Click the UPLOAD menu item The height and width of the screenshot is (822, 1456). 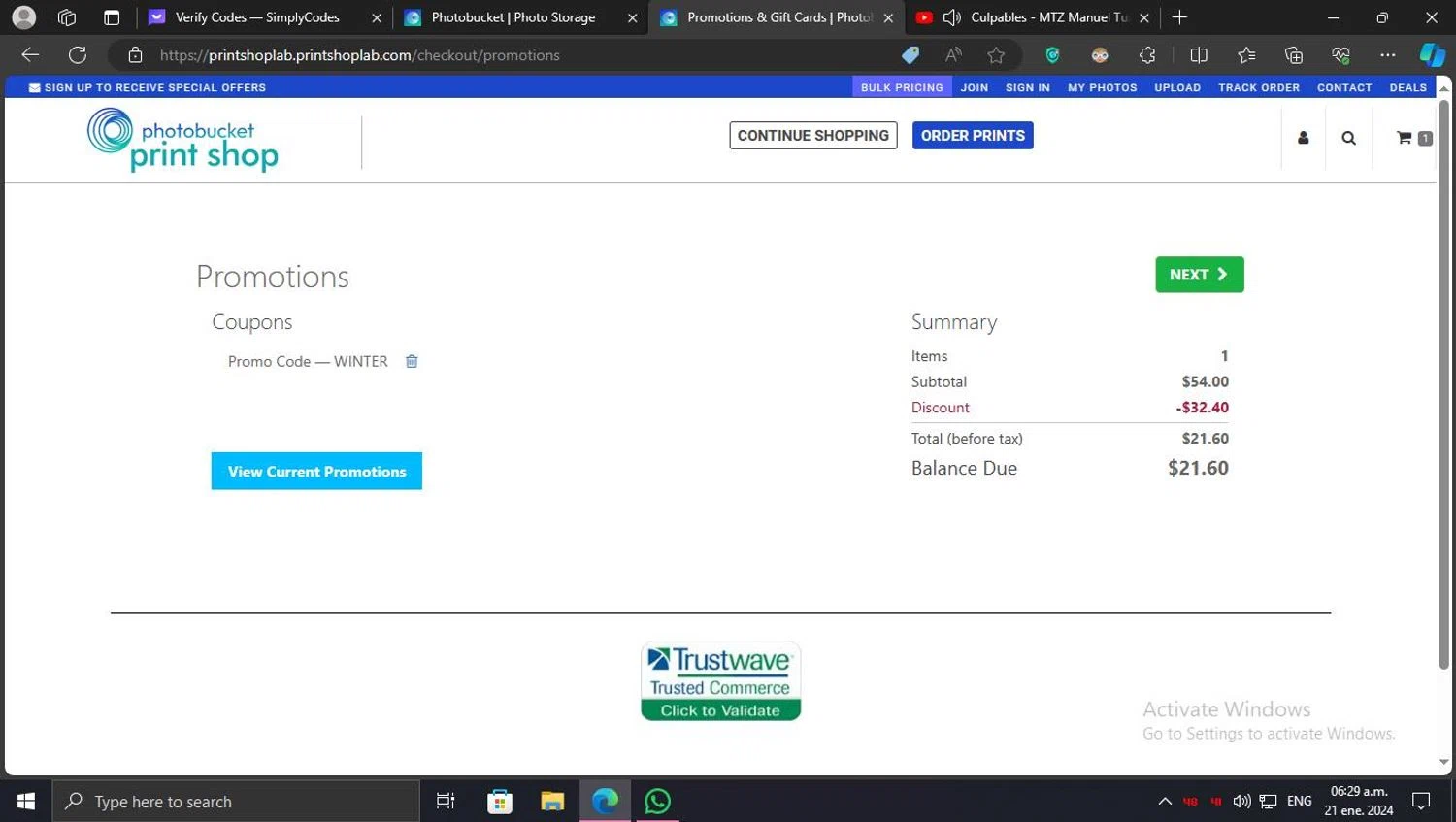(x=1177, y=87)
